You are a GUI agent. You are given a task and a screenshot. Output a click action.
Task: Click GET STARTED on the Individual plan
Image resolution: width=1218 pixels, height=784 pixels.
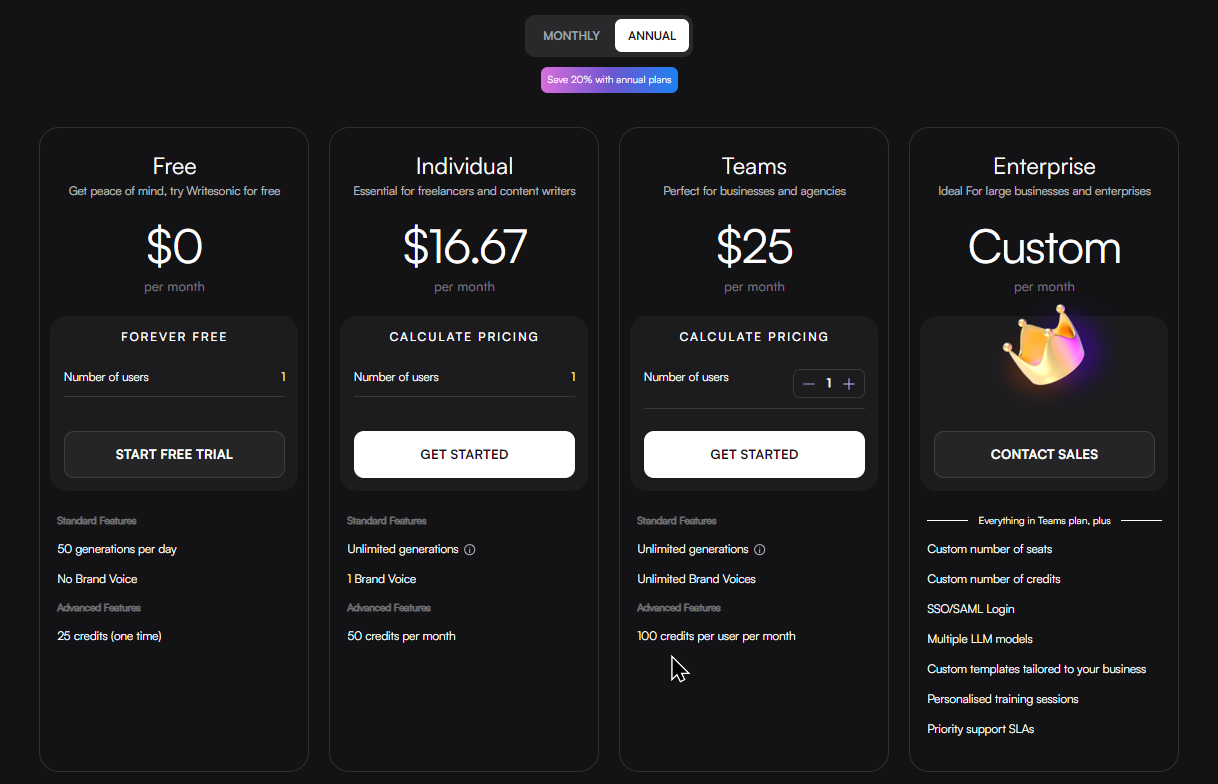(464, 454)
